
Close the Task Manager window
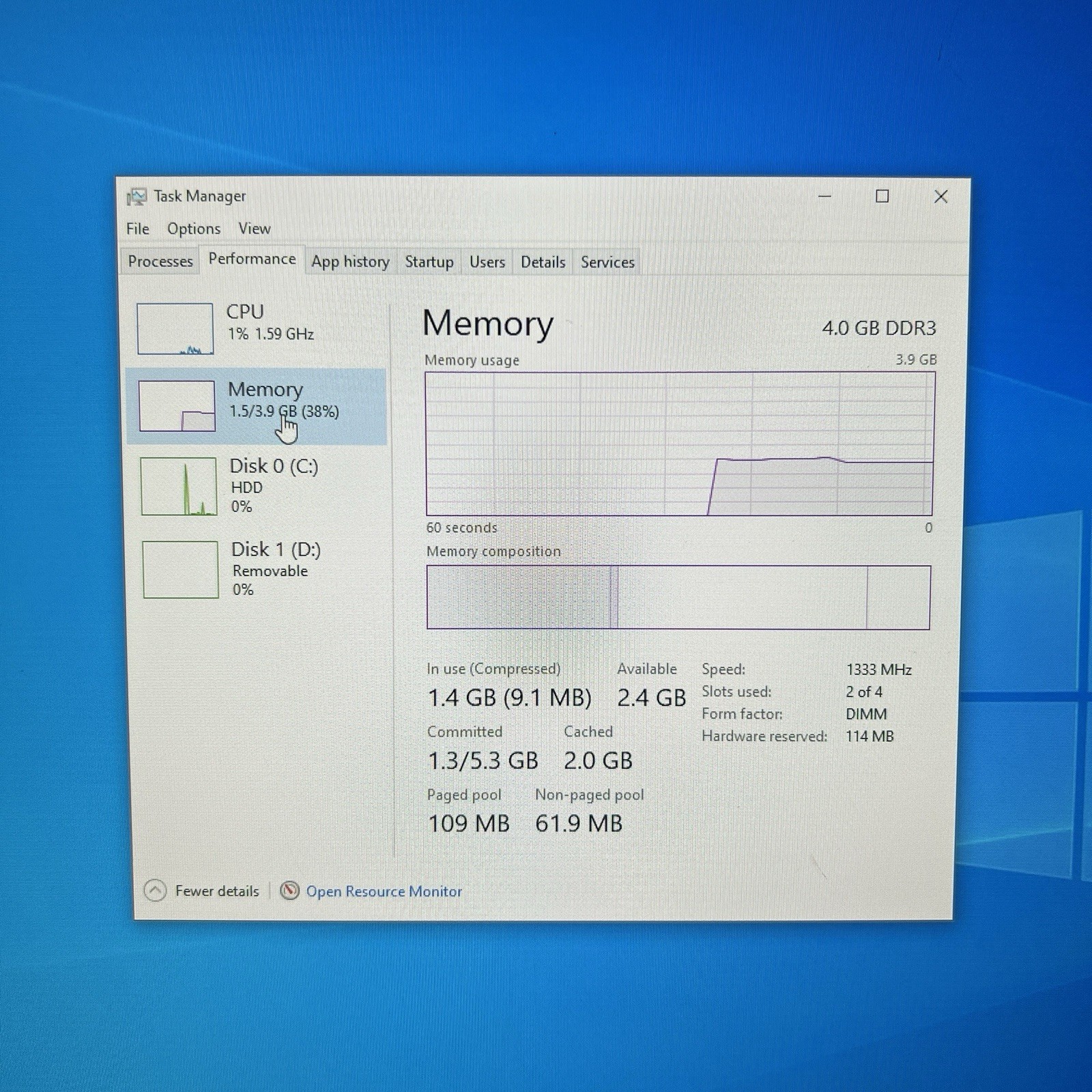click(x=941, y=197)
